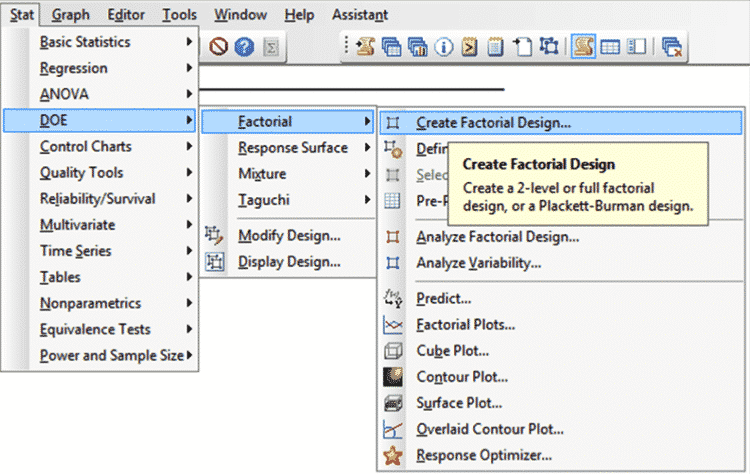Expand Response Surface submenu

pos(288,148)
